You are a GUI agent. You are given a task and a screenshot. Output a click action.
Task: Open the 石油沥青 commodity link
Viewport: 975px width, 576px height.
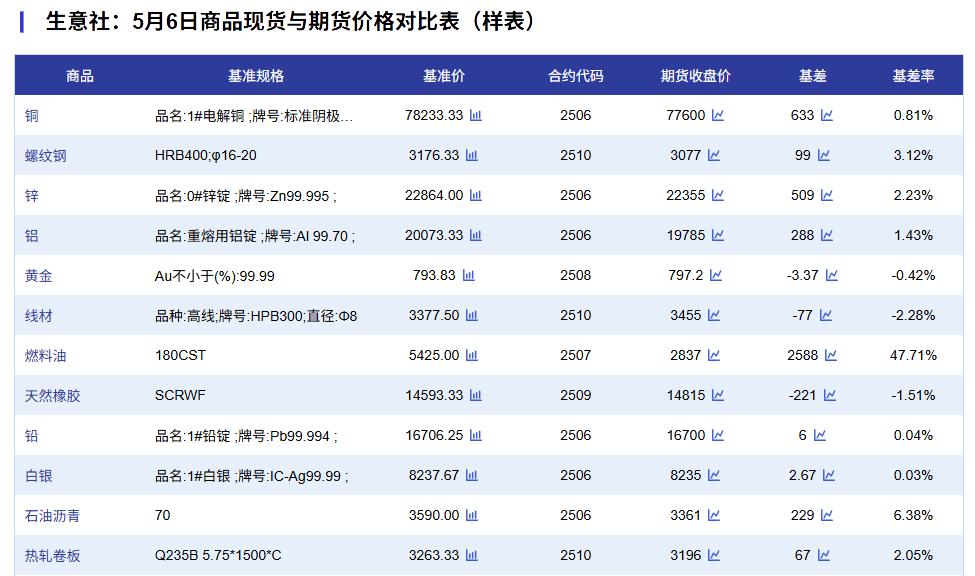pos(53,516)
